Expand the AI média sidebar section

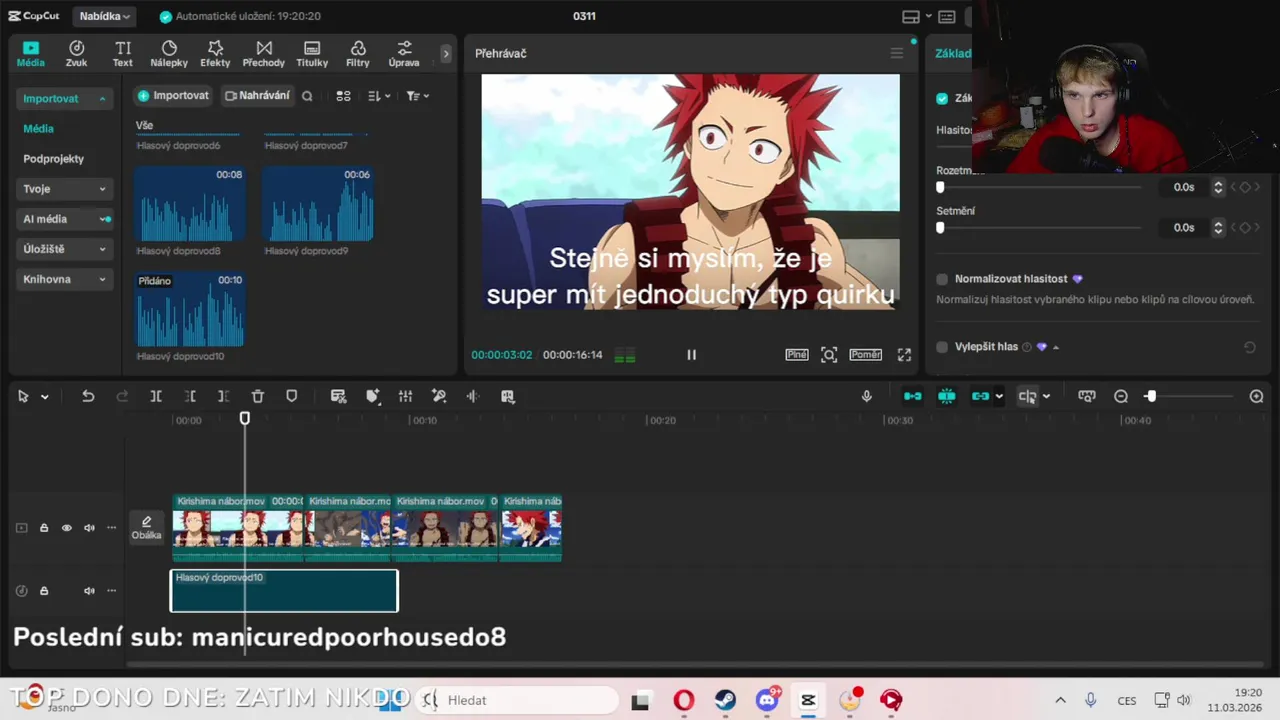65,219
